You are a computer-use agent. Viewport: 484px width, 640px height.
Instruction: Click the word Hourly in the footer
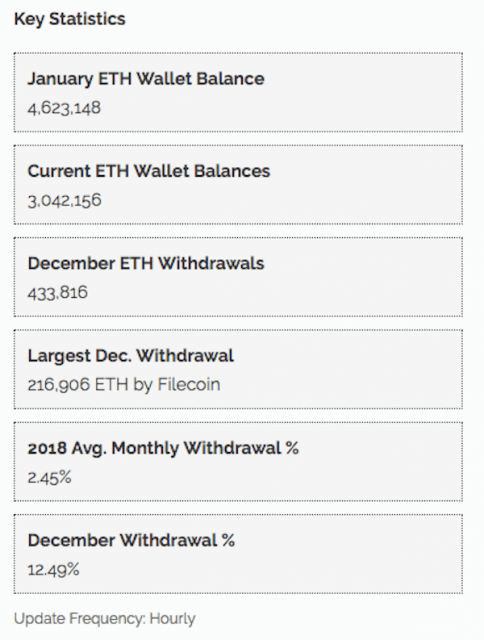point(173,619)
